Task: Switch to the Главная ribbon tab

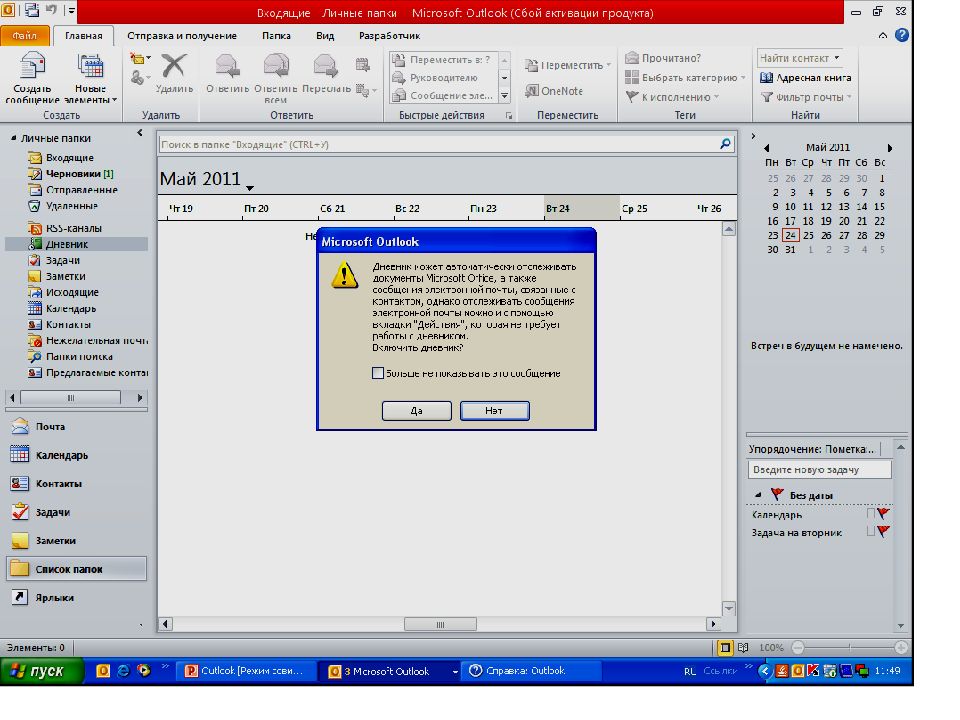Action: (x=84, y=36)
